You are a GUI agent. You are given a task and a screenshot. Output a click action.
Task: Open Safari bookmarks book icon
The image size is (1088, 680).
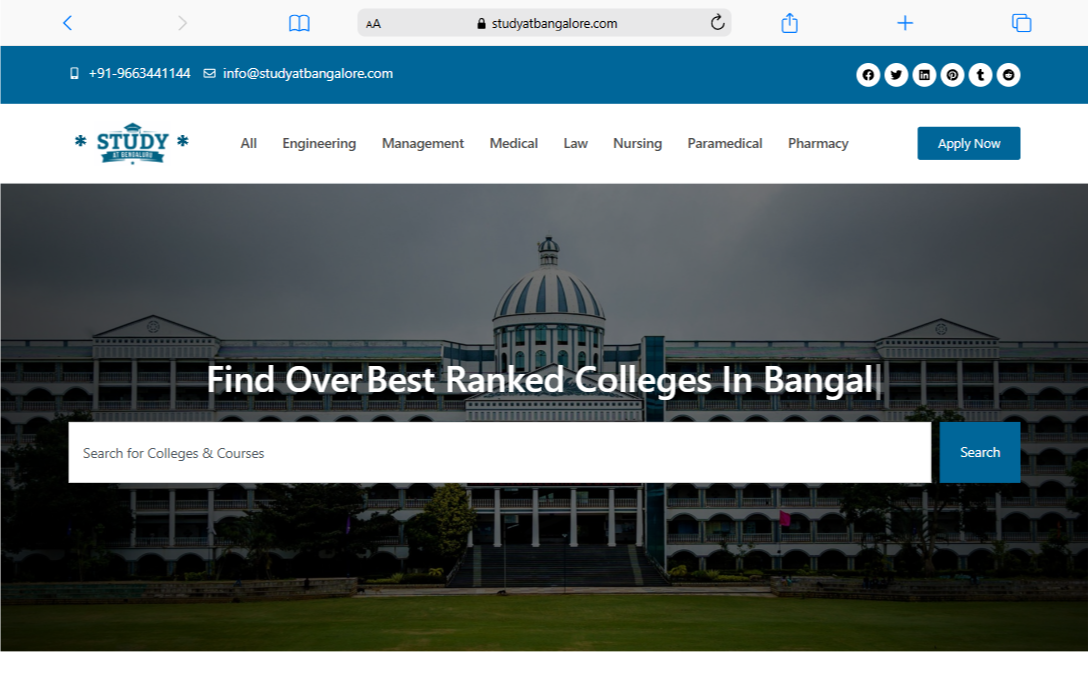(x=299, y=23)
